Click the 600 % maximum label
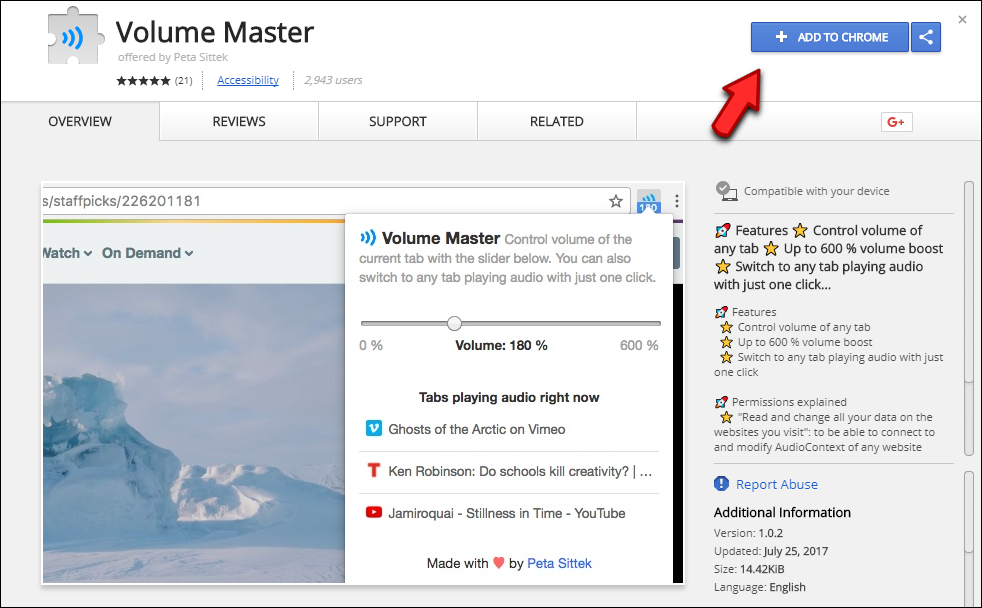Screen dimensions: 982x608 (x=639, y=345)
